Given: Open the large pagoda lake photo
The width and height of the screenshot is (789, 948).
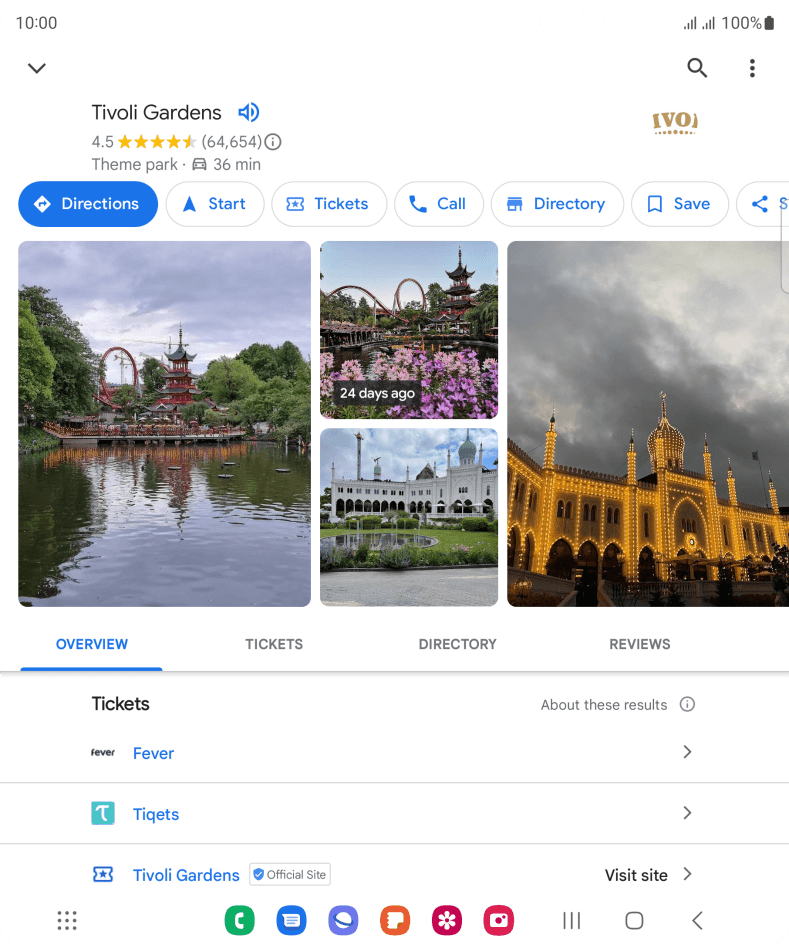Looking at the screenshot, I should pyautogui.click(x=164, y=424).
